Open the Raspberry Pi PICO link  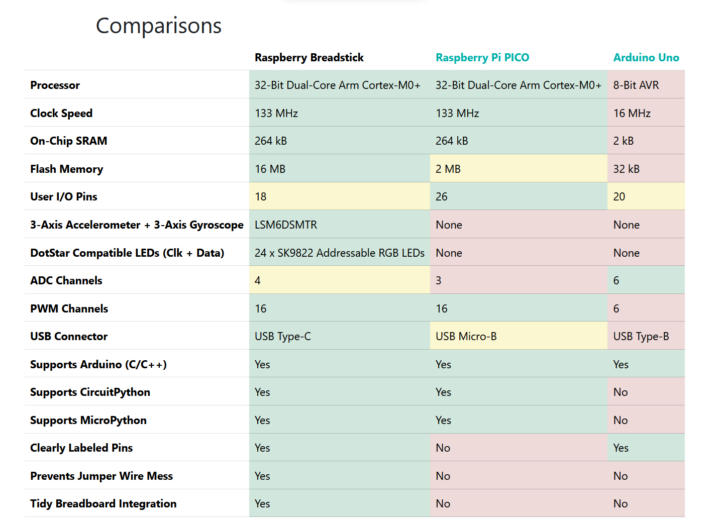[482, 57]
